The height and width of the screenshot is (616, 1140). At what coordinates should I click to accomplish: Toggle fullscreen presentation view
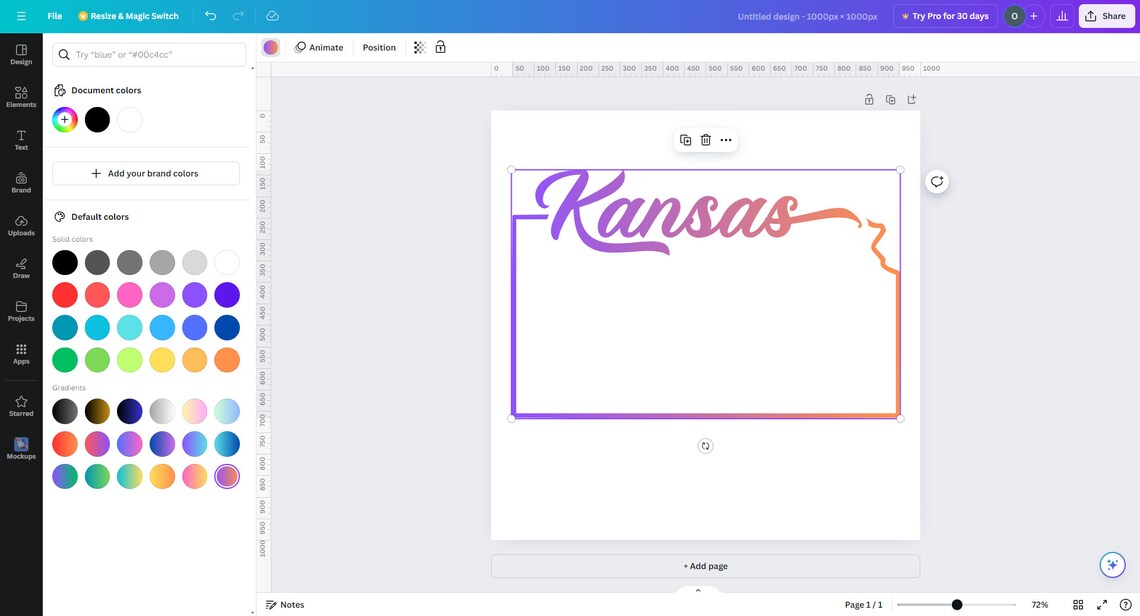(x=1101, y=604)
